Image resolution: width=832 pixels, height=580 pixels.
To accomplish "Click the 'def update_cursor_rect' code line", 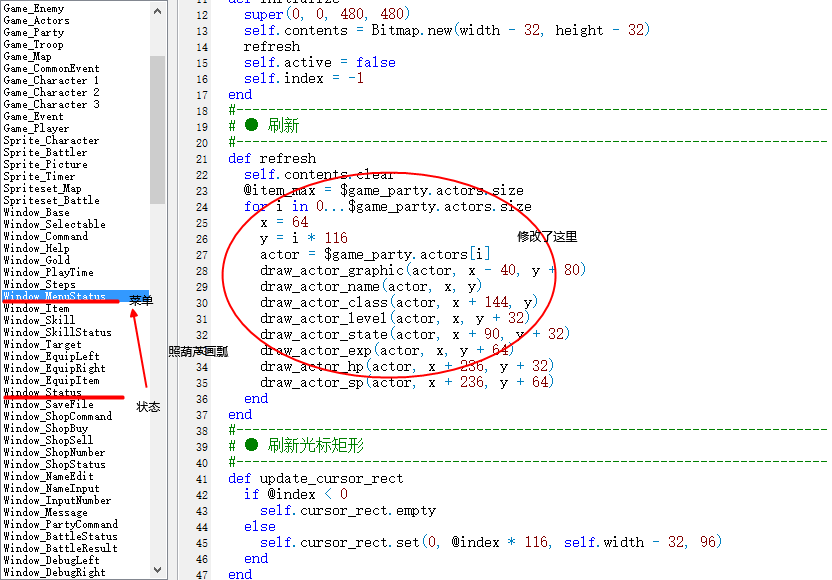I will click(x=315, y=479).
